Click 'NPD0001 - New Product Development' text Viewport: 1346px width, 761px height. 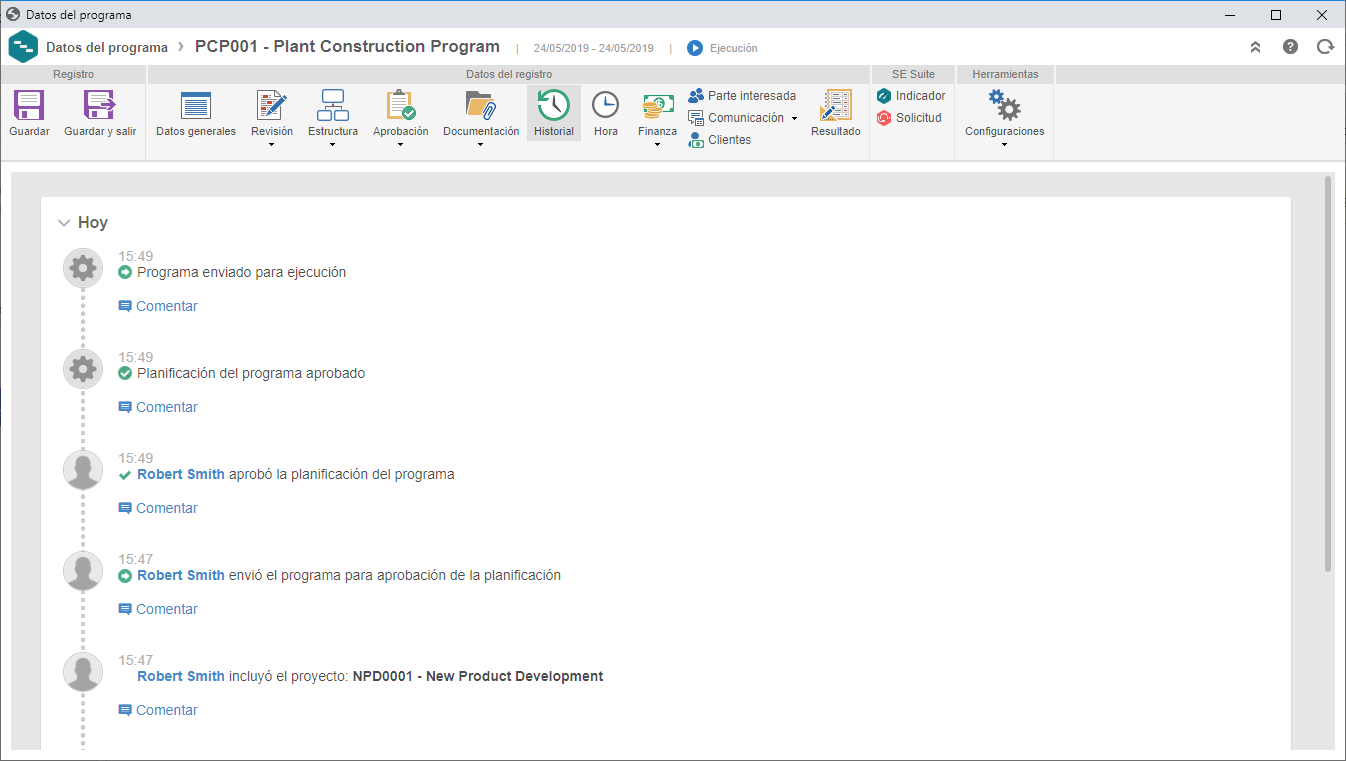[478, 676]
